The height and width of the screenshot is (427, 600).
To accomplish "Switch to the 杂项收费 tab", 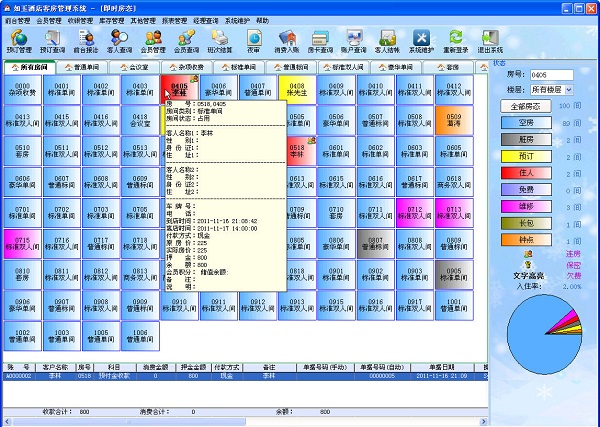I will click(187, 67).
